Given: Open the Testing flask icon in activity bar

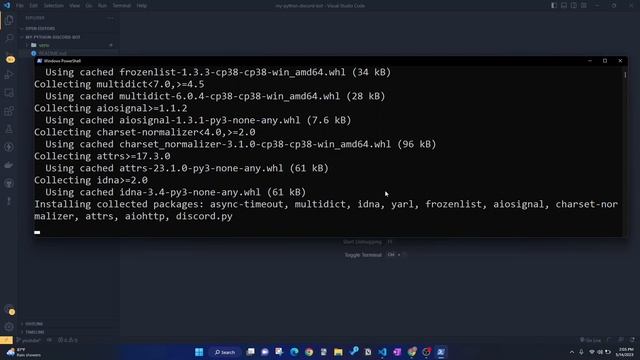Looking at the screenshot, I should coord(9,129).
